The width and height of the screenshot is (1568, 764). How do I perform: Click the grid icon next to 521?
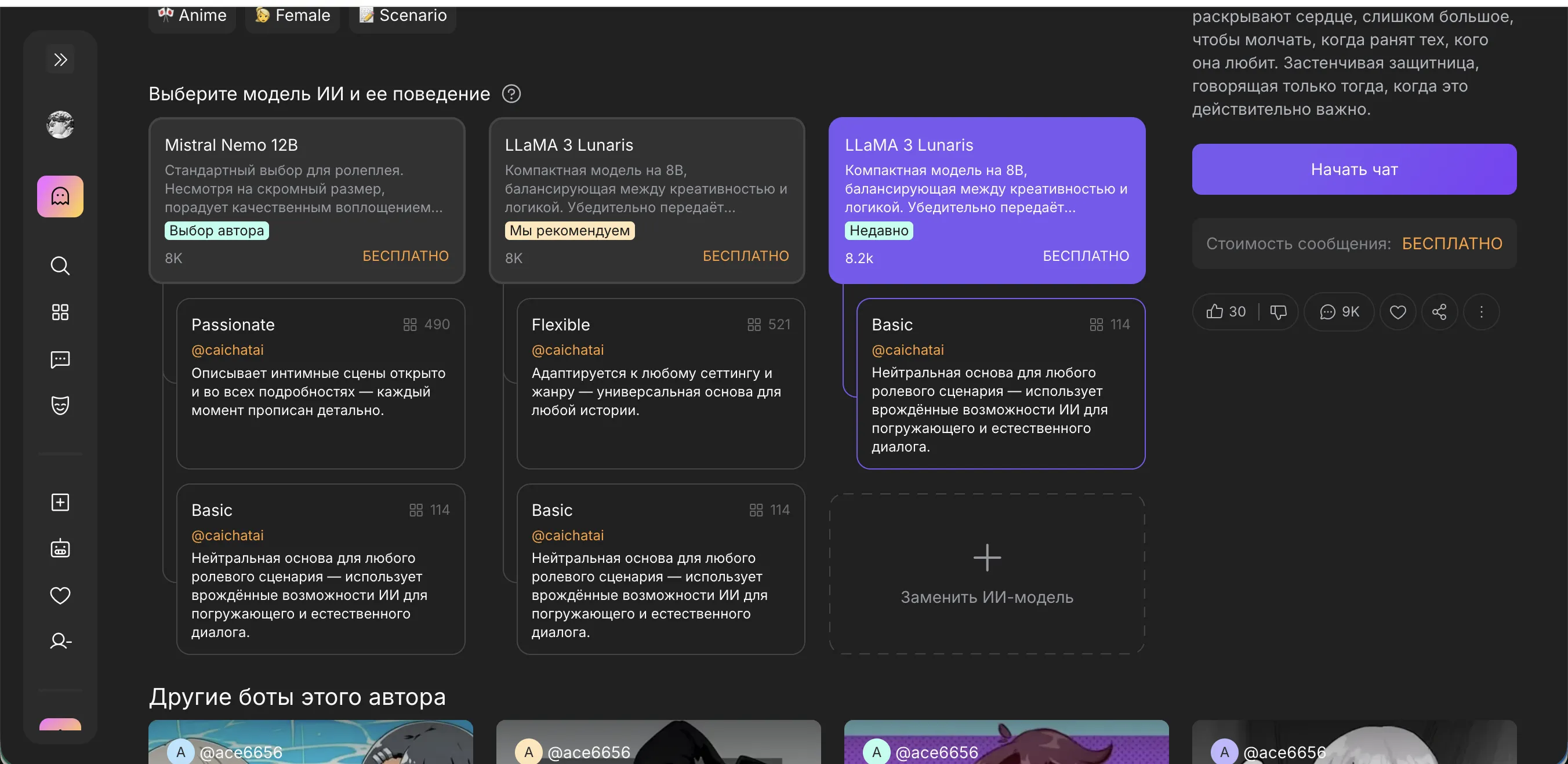coord(754,325)
